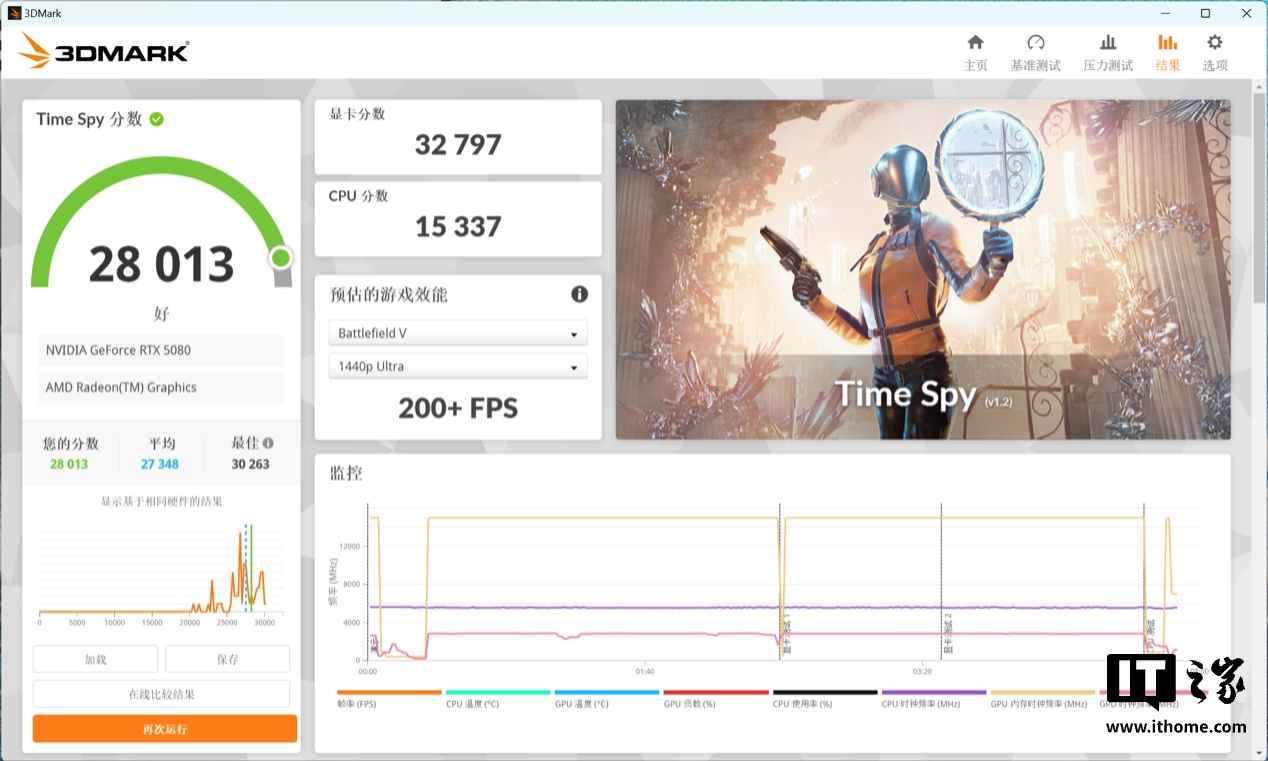The width and height of the screenshot is (1268, 761).
Task: Open 压力测试 stress test icon
Action: (1107, 43)
